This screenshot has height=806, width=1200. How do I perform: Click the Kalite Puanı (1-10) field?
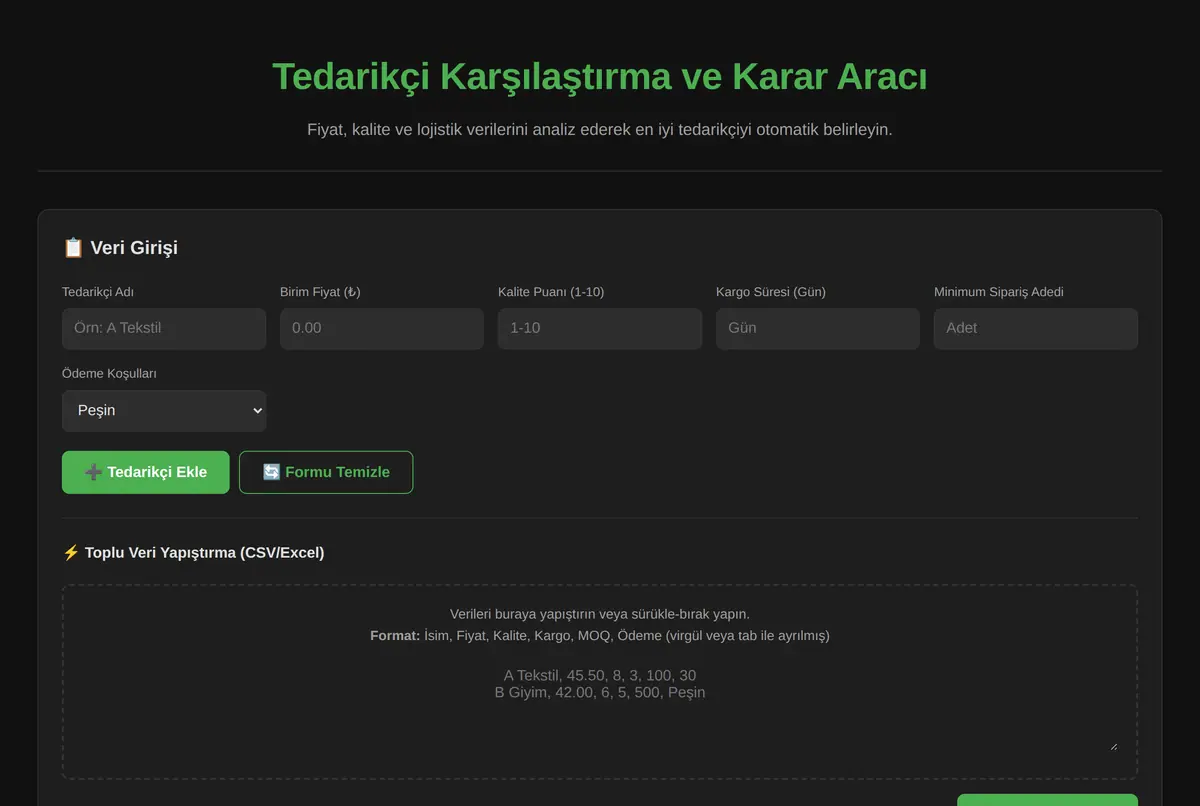600,328
